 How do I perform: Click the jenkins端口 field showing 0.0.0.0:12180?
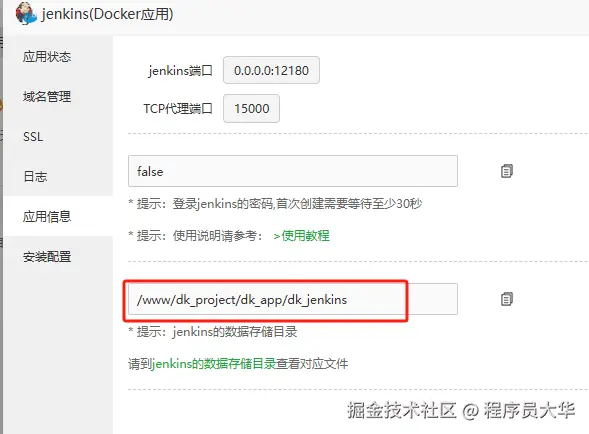(x=271, y=70)
